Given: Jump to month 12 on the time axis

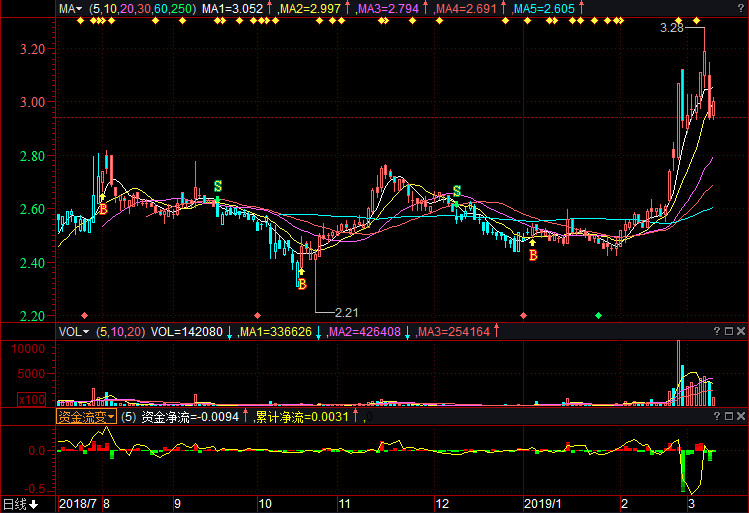Looking at the screenshot, I should click(x=442, y=503).
